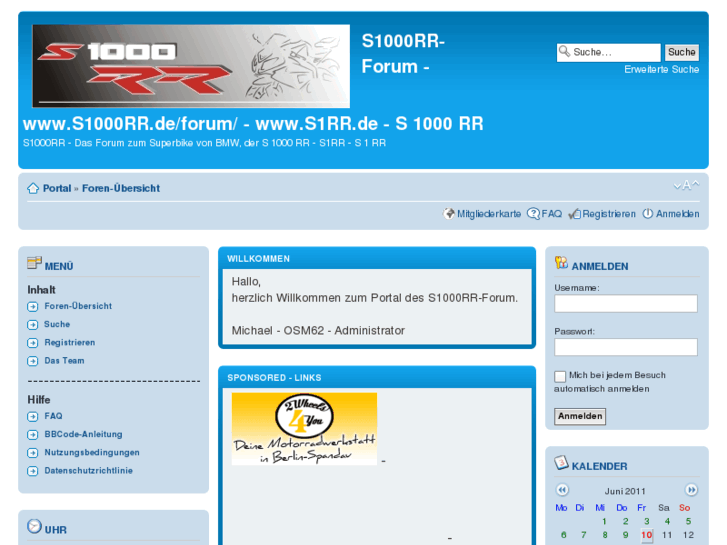Click the magnifier icon in search box

tap(564, 51)
